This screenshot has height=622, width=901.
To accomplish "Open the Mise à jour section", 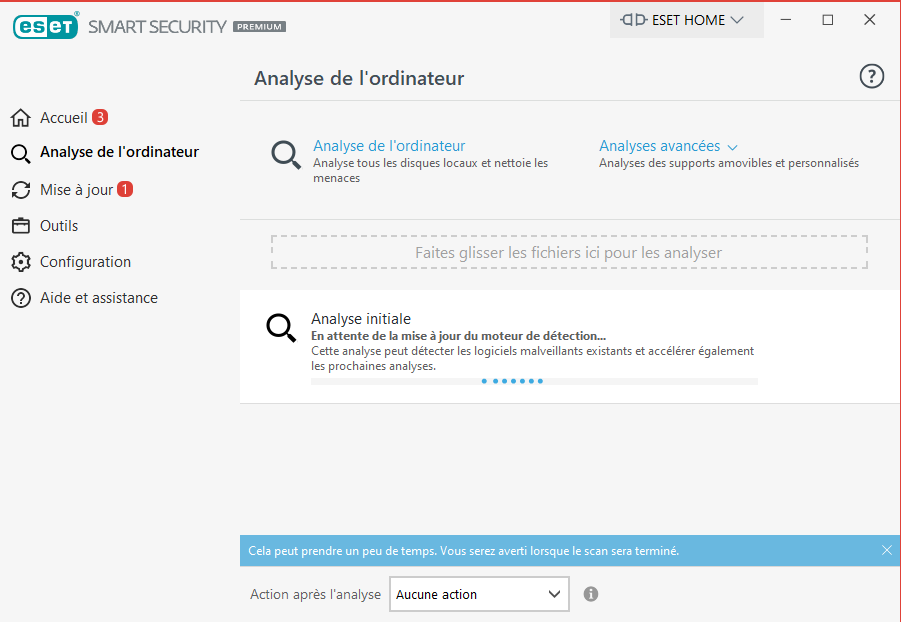I will point(76,190).
